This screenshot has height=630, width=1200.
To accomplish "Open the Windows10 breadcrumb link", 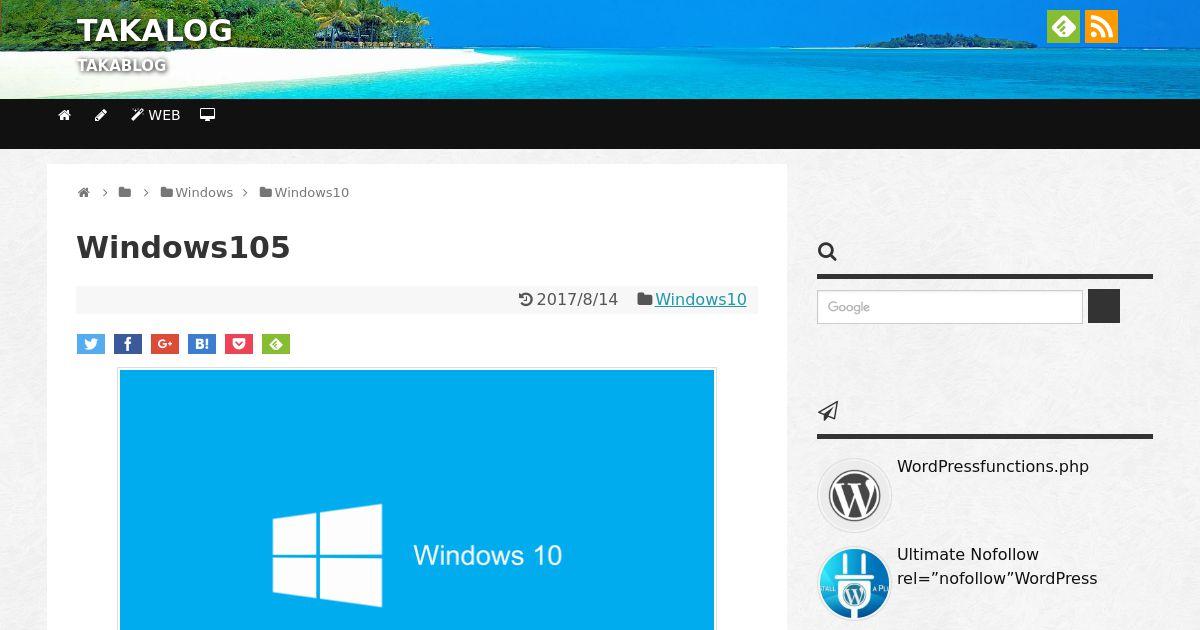I will (304, 193).
